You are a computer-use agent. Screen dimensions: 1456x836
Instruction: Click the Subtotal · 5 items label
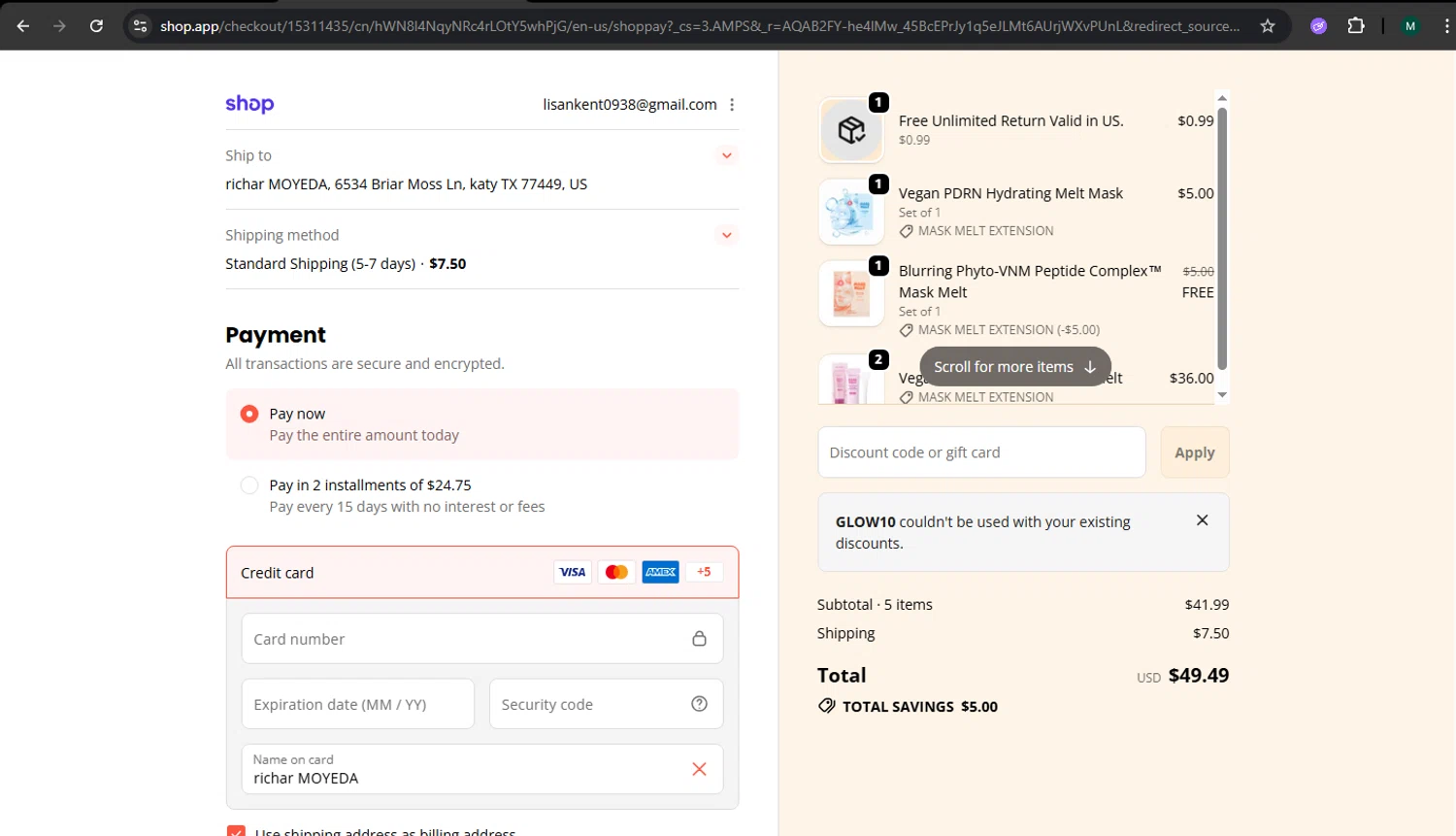click(x=875, y=604)
